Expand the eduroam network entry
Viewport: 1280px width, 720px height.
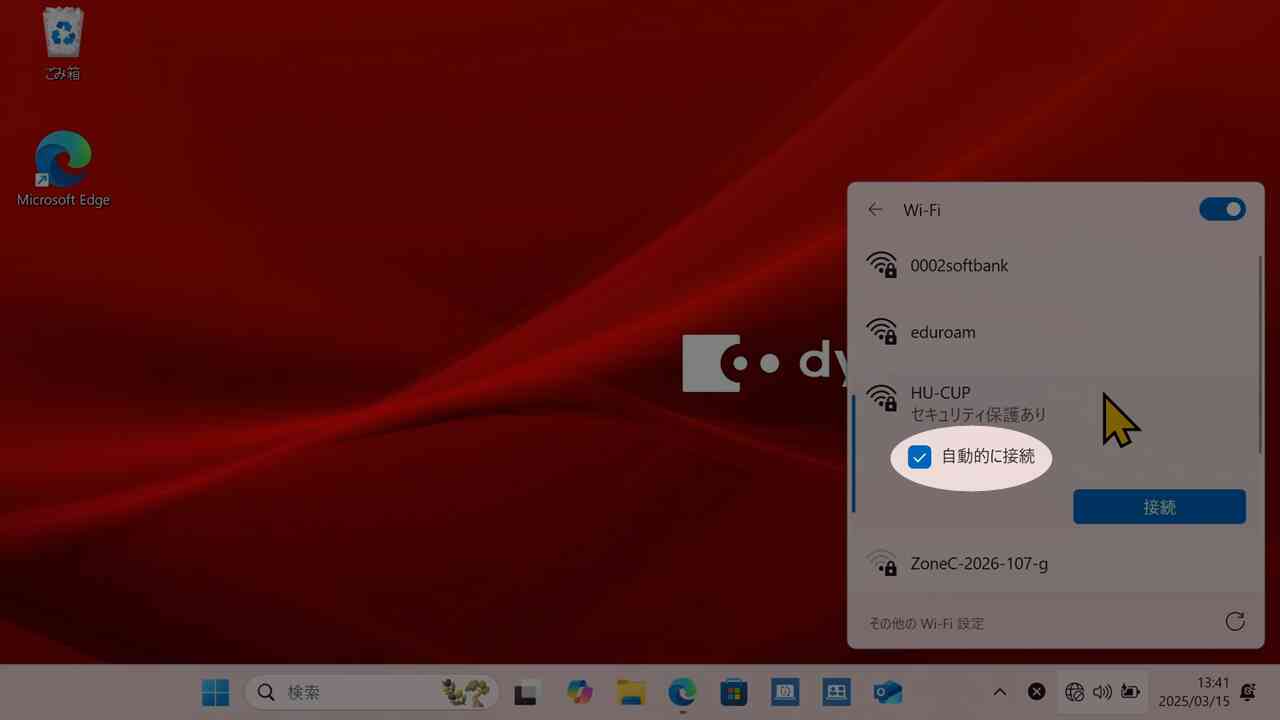1050,332
